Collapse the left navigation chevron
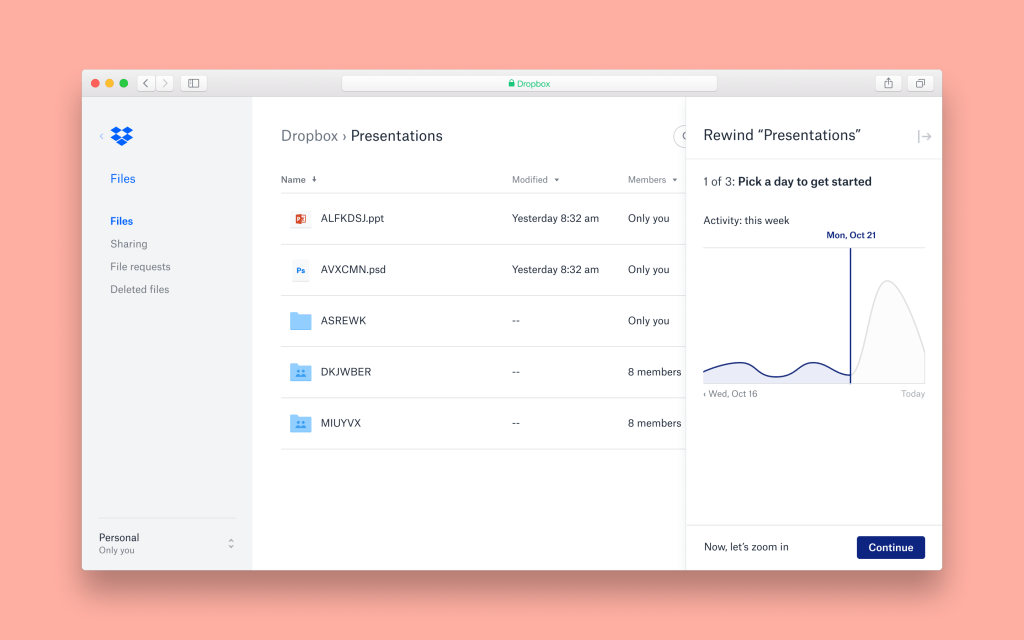The height and width of the screenshot is (640, 1024). pyautogui.click(x=101, y=136)
